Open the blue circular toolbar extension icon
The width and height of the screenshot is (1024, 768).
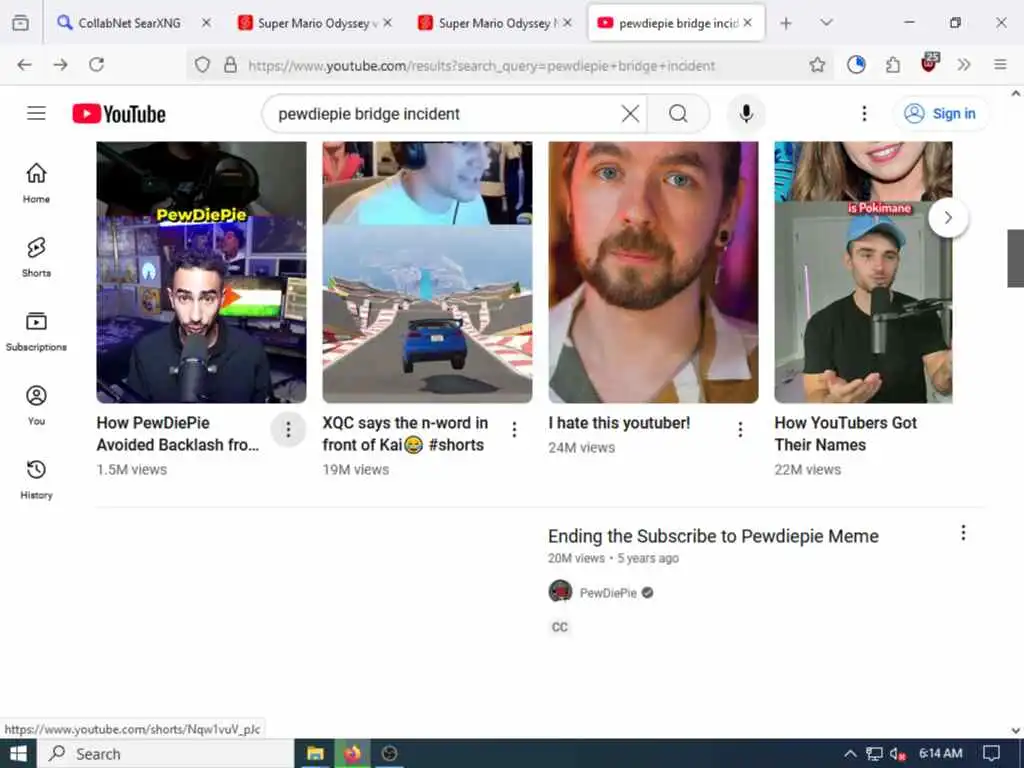pos(856,65)
